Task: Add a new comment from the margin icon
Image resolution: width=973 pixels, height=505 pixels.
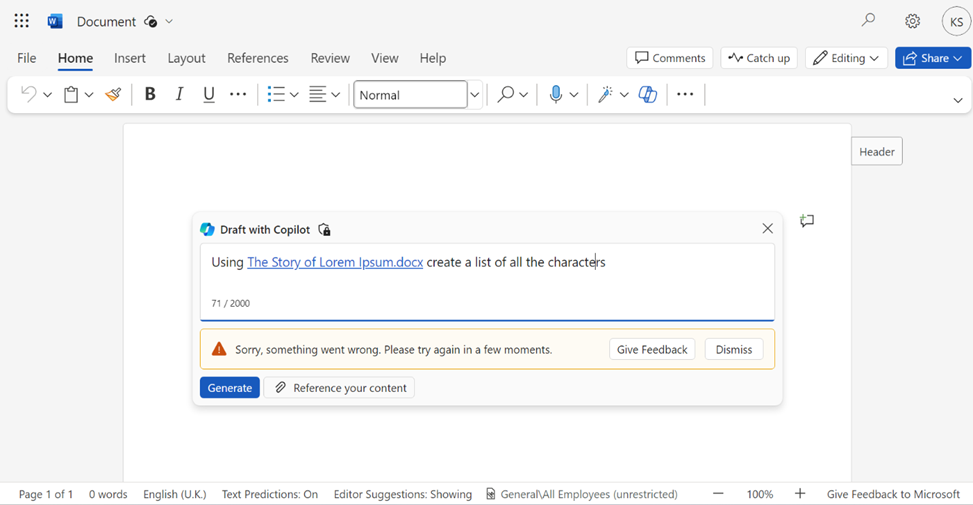Action: point(807,221)
